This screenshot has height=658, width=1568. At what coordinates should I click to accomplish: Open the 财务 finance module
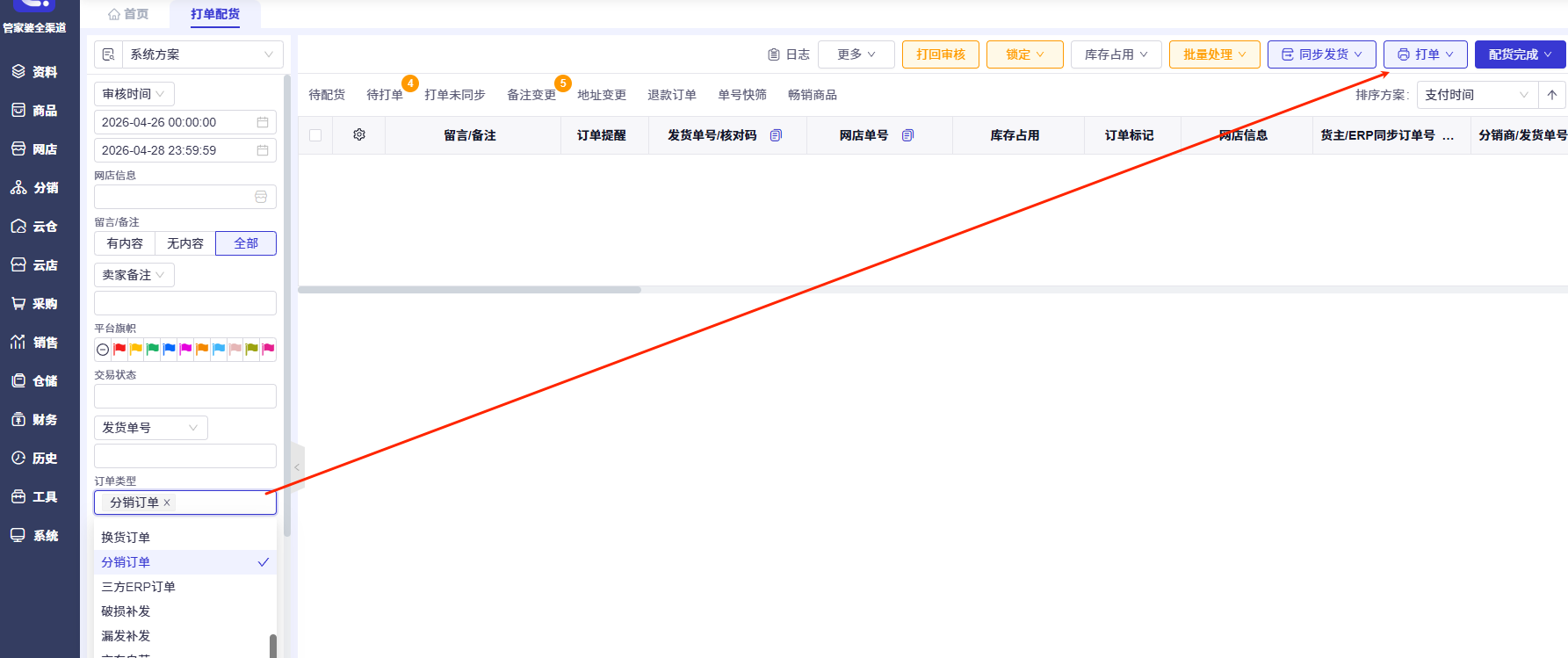[35, 420]
